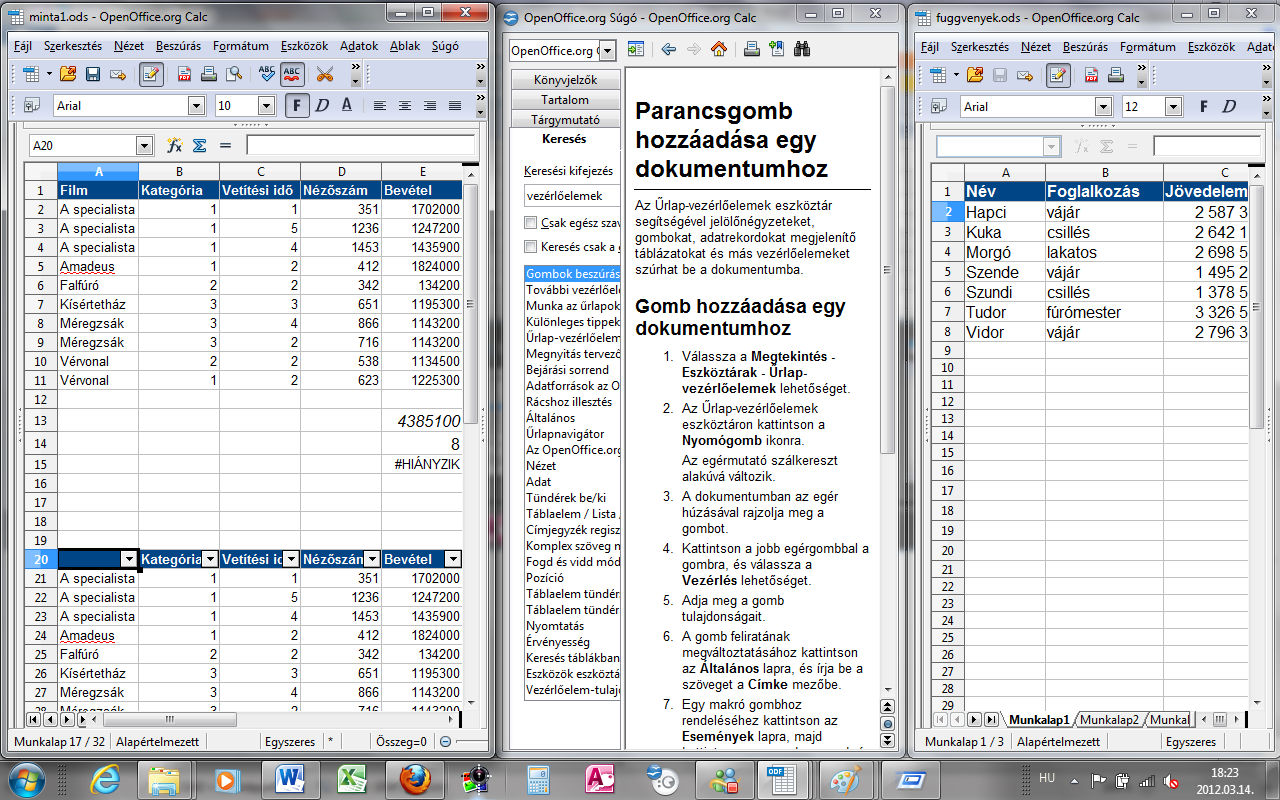The height and width of the screenshot is (800, 1280).
Task: Align text right in minta1.ods
Action: coord(430,105)
